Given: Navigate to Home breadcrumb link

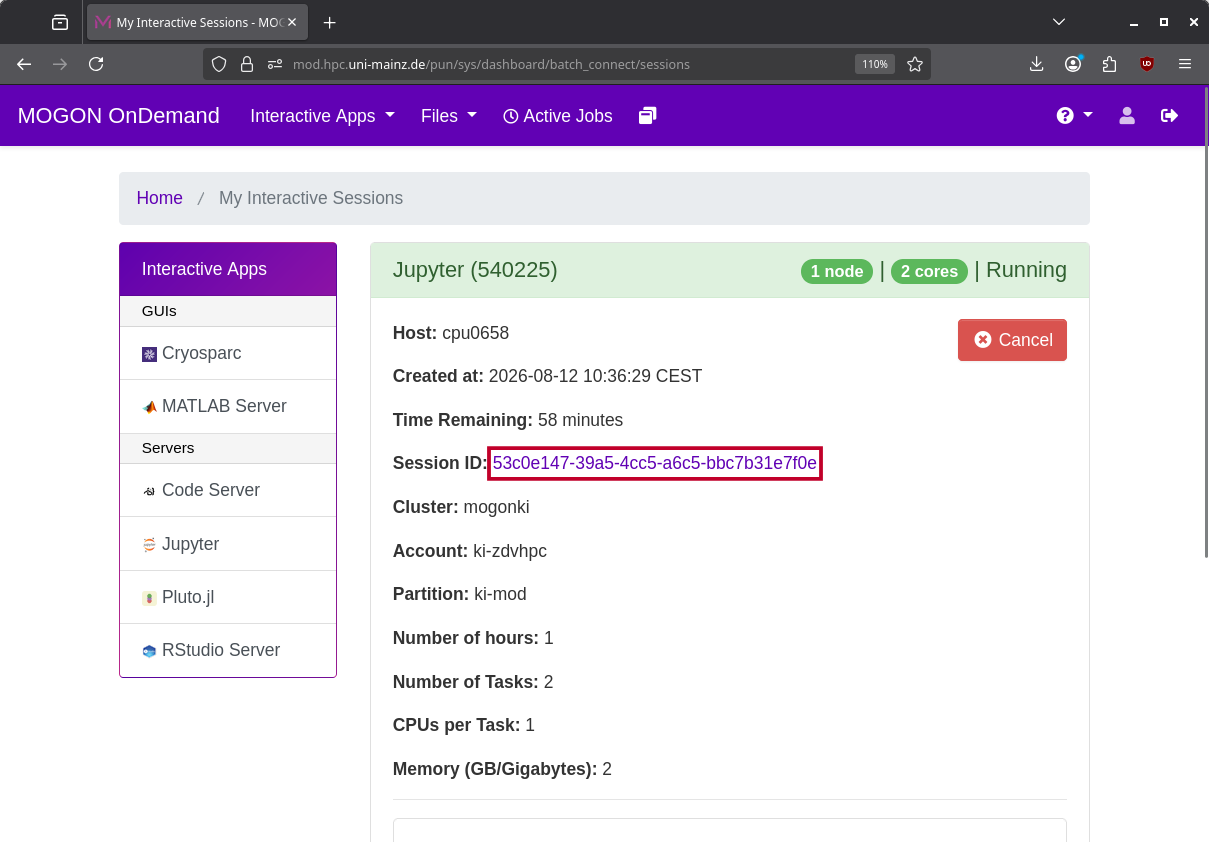Looking at the screenshot, I should 160,198.
